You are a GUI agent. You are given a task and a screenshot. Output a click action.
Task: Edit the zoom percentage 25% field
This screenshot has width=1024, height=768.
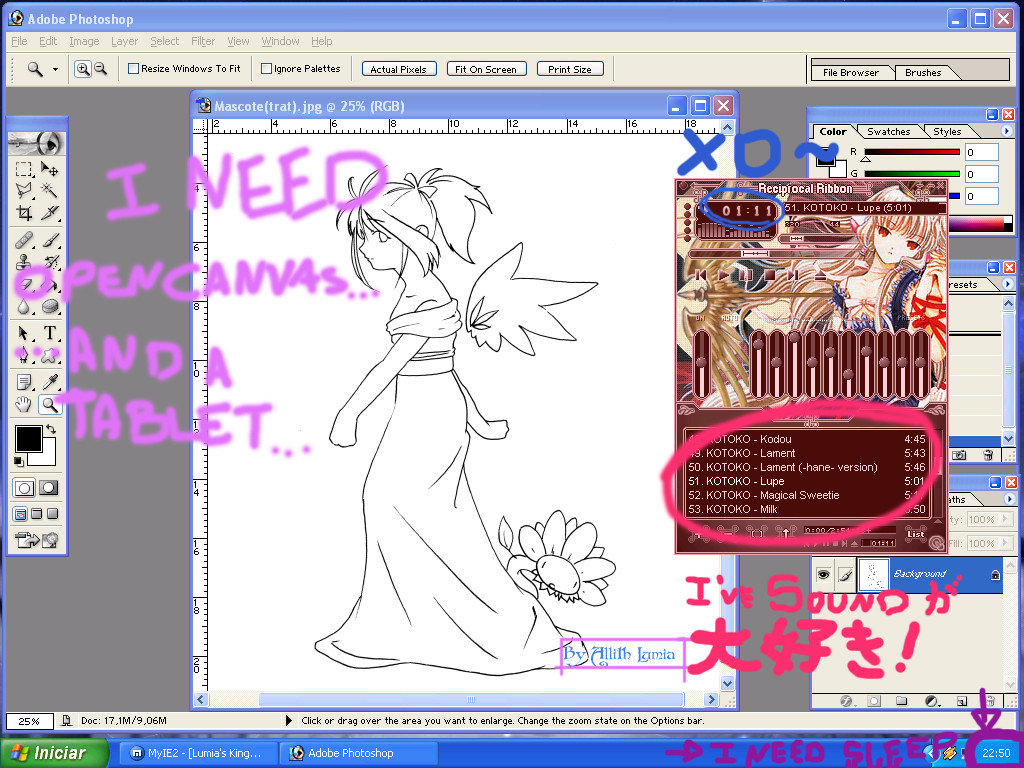pos(29,721)
